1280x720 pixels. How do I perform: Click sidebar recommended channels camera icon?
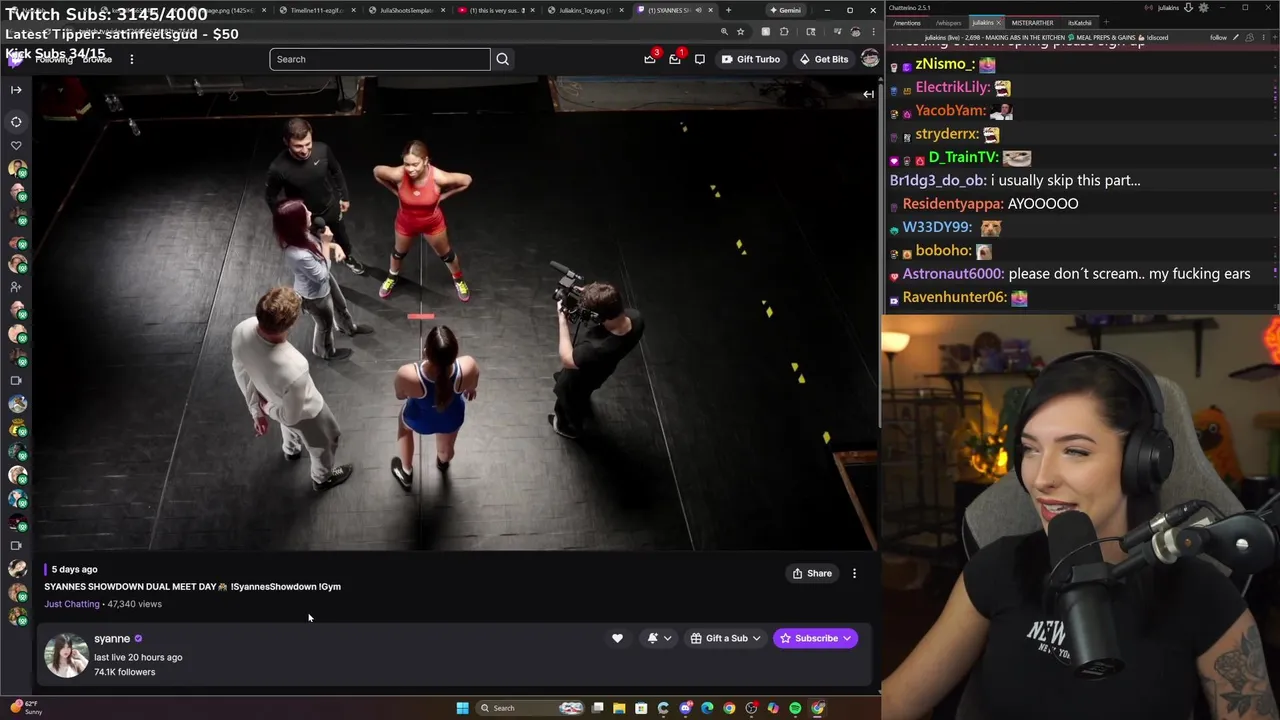16,380
